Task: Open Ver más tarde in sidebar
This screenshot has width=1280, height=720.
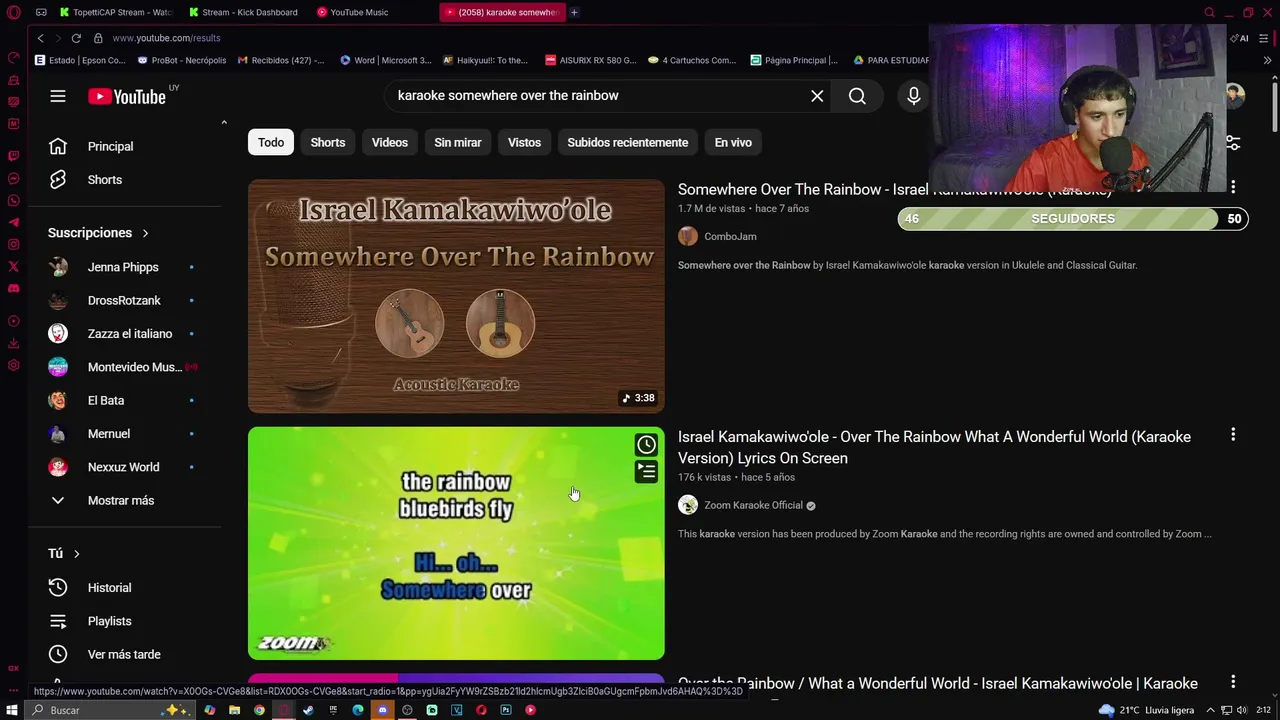Action: [x=125, y=654]
